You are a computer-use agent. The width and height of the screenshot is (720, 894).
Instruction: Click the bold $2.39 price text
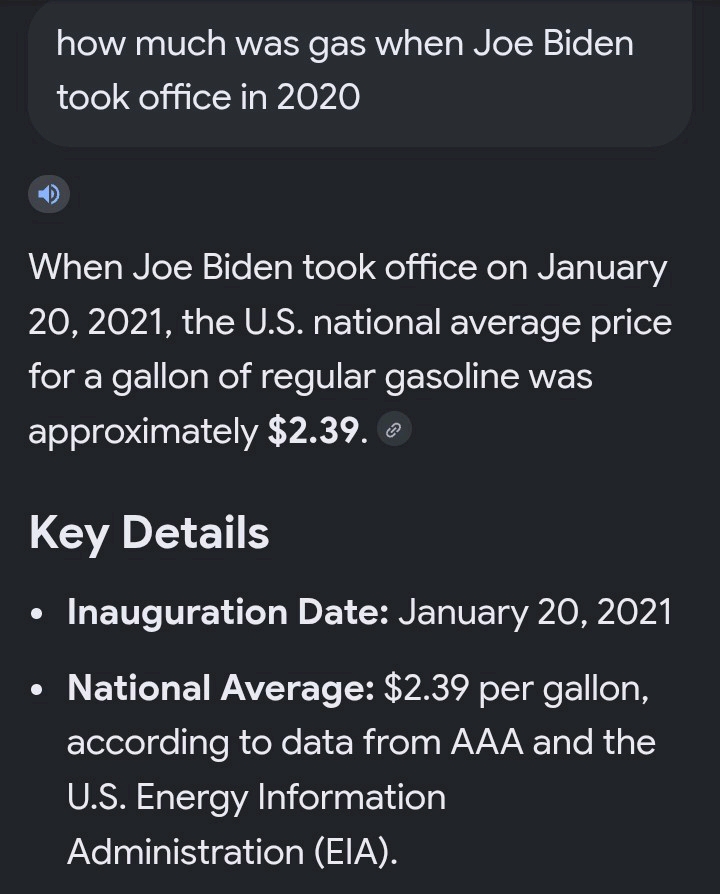coord(314,430)
